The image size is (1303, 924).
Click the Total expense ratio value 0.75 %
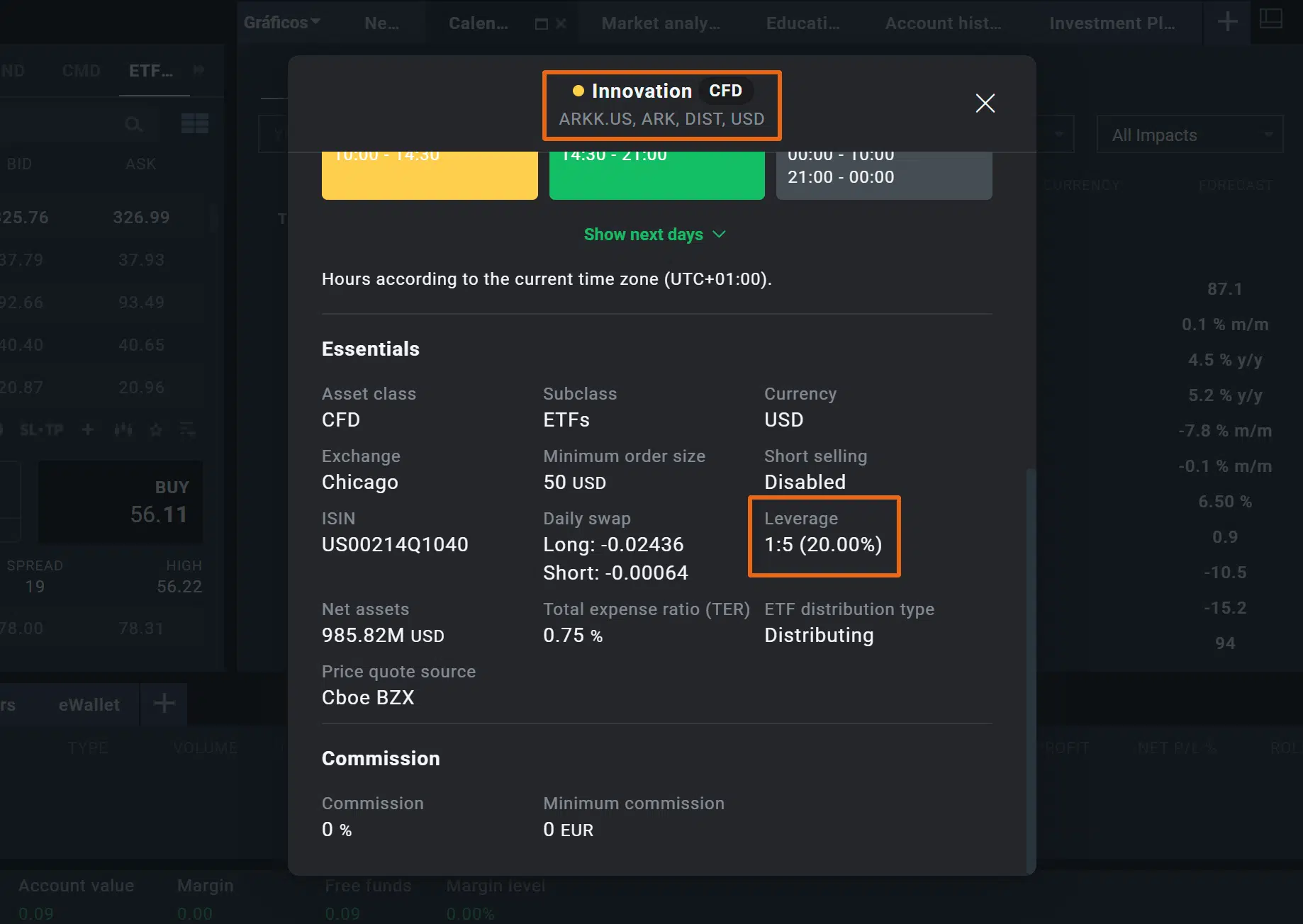point(573,636)
